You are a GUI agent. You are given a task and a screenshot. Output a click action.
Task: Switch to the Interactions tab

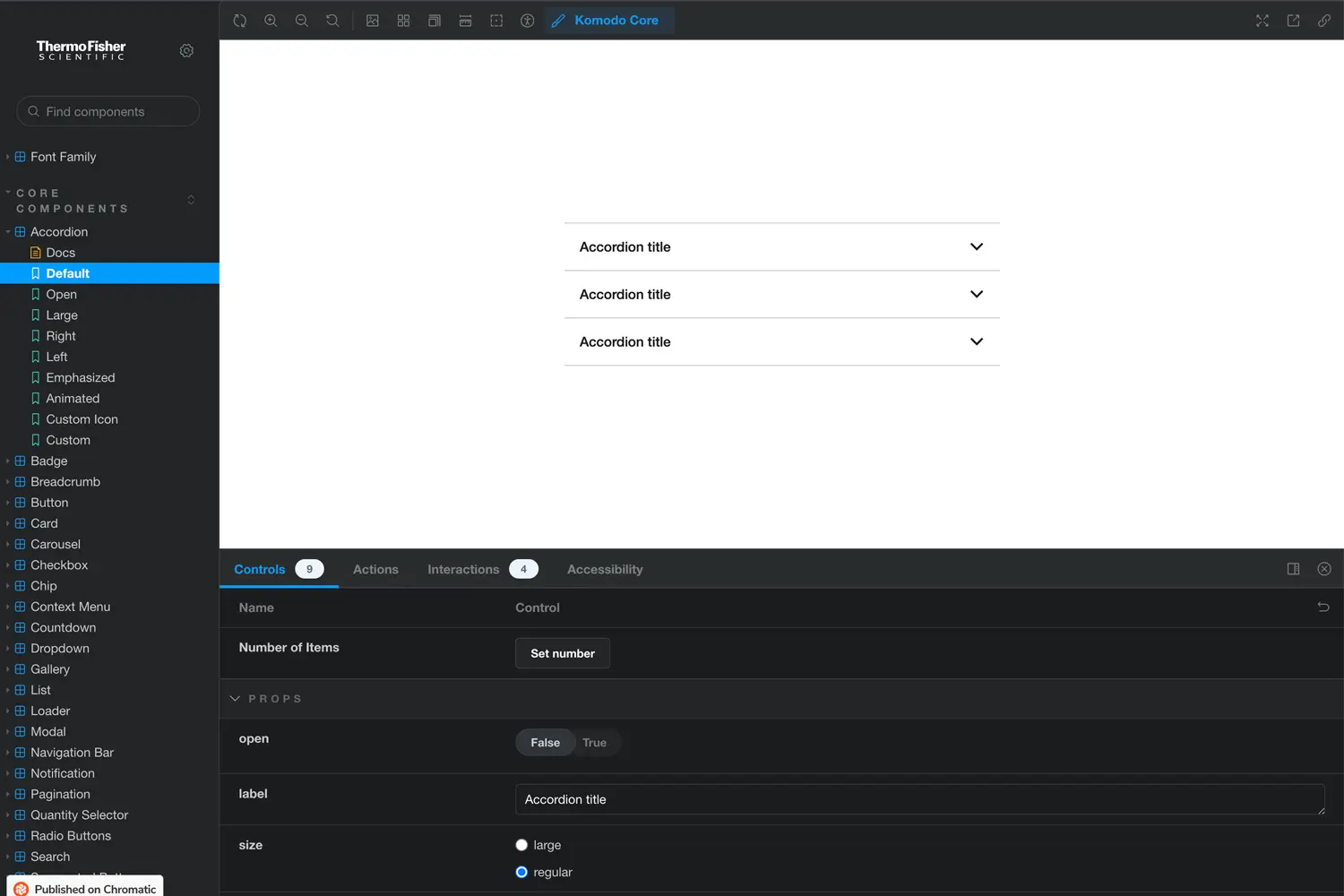coord(463,570)
